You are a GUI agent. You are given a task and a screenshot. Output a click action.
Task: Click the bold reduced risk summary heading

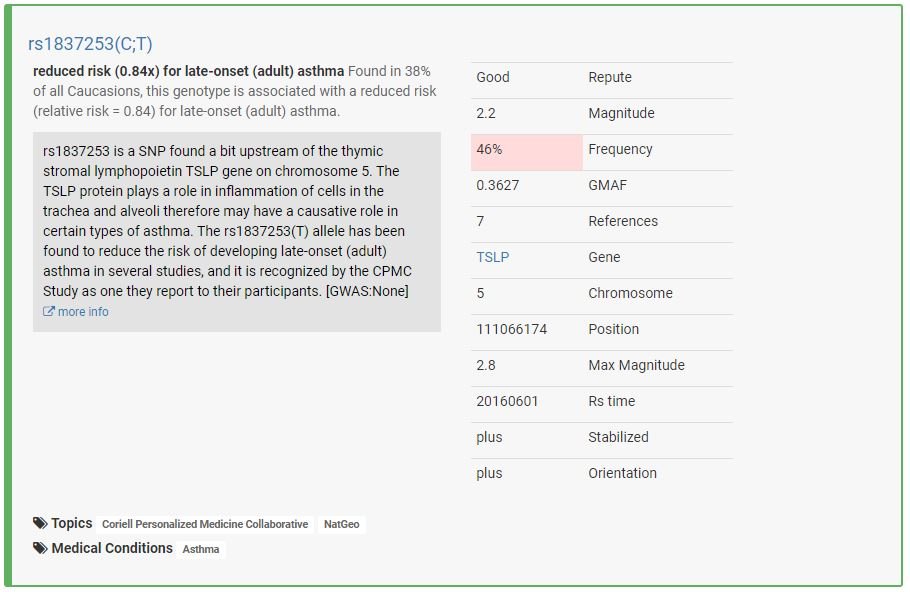188,71
